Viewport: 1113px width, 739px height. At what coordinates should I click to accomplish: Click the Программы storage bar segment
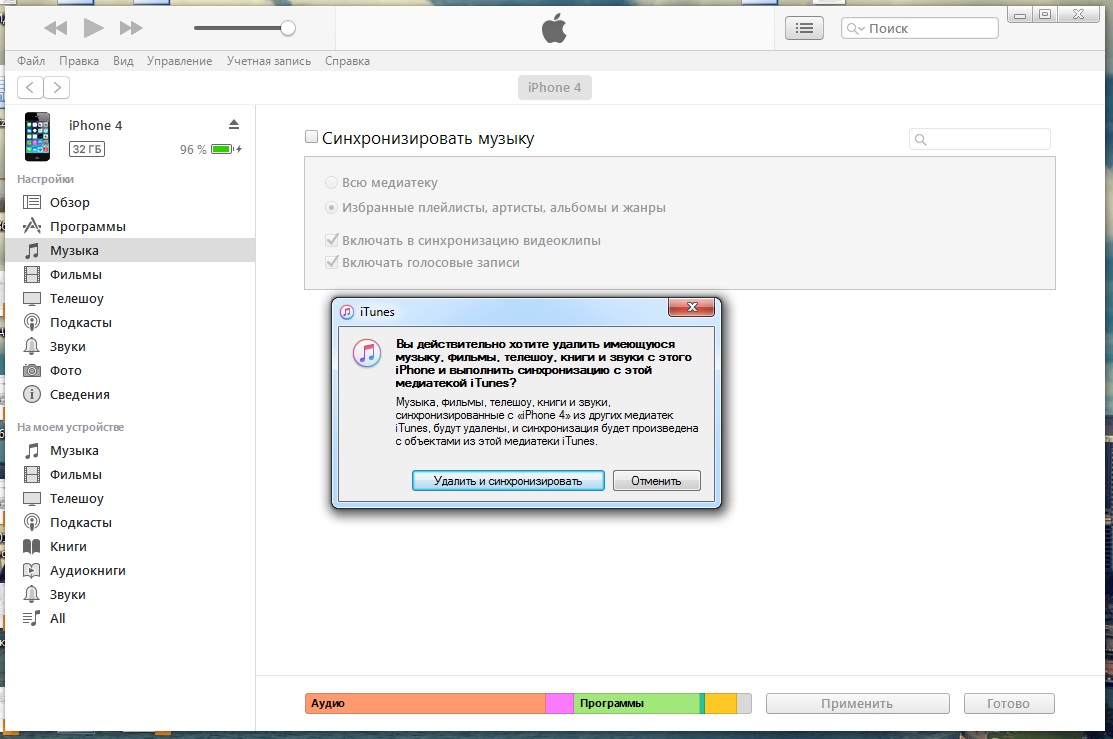637,704
